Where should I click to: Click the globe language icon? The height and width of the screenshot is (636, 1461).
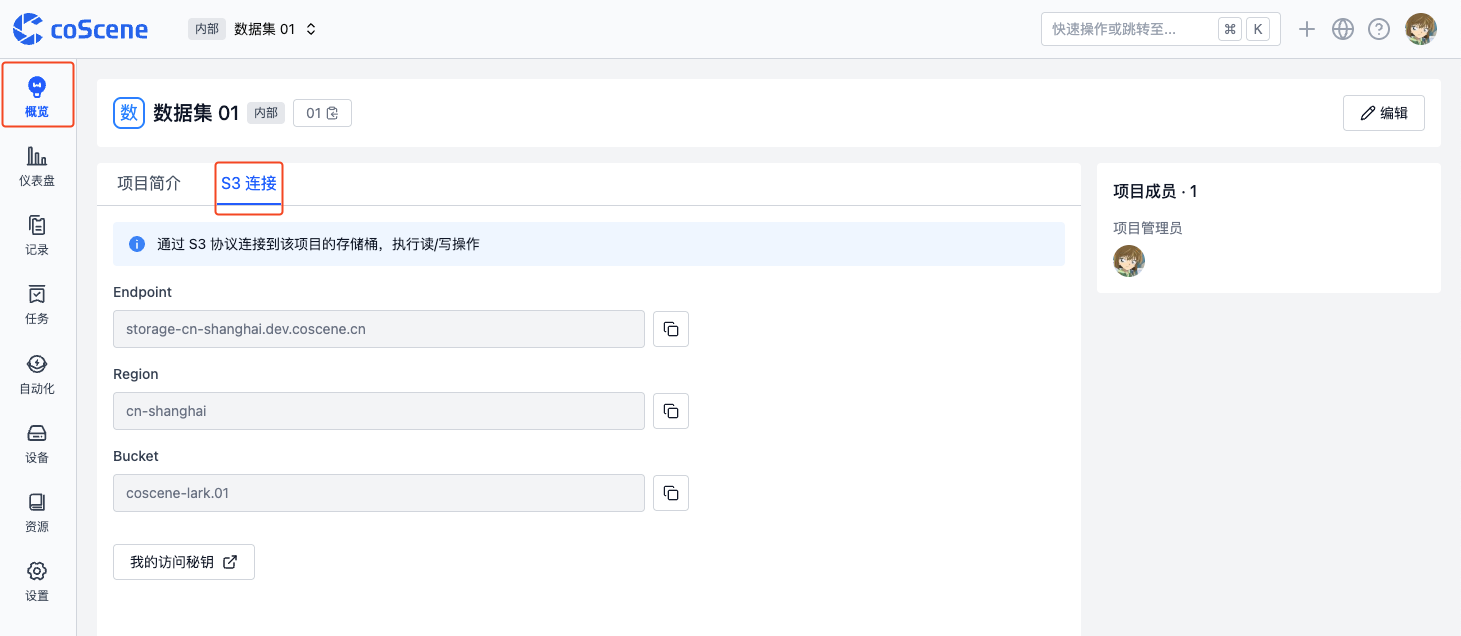point(1343,29)
